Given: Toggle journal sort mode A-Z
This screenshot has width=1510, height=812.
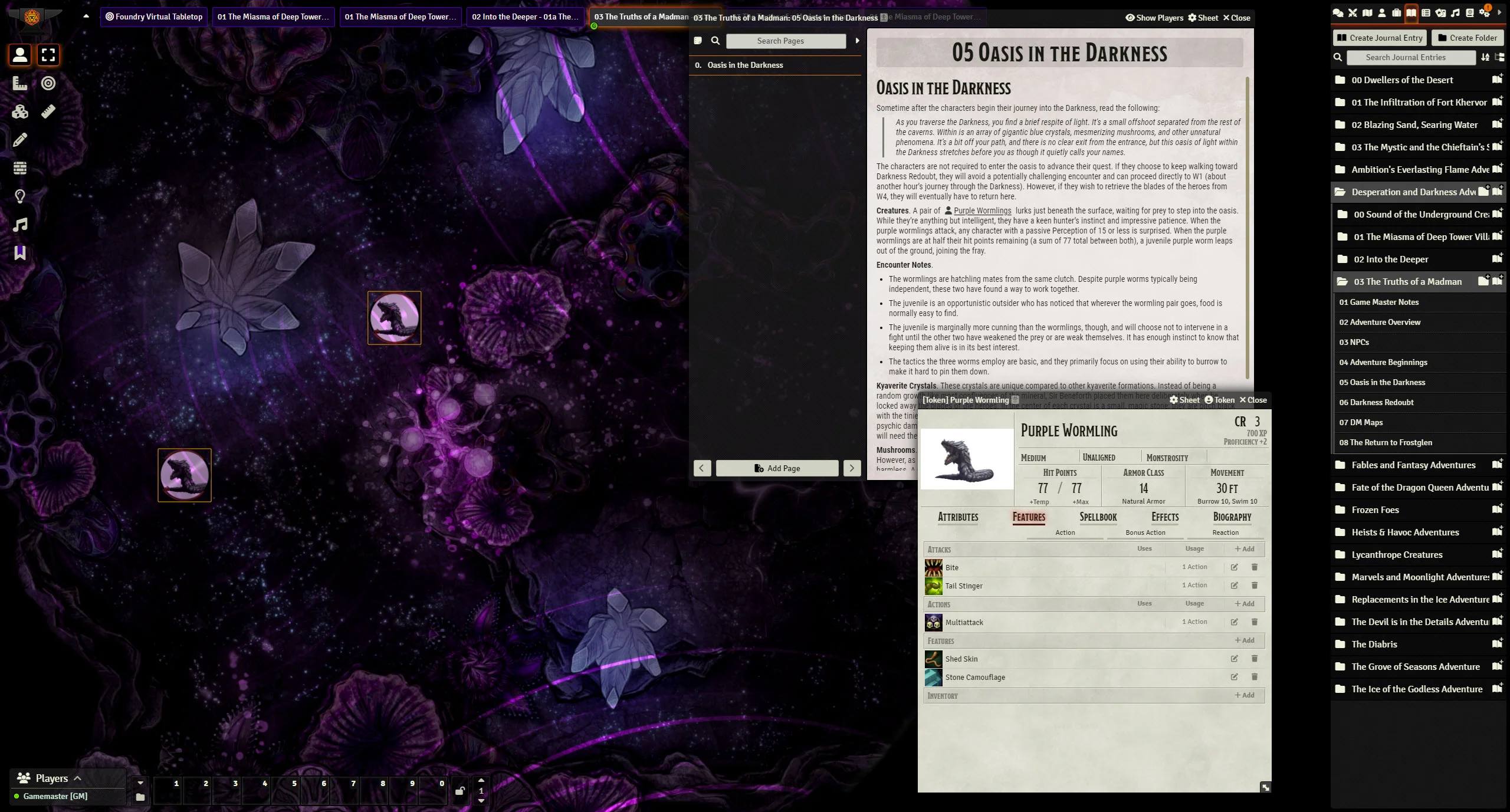Looking at the screenshot, I should point(1485,57).
